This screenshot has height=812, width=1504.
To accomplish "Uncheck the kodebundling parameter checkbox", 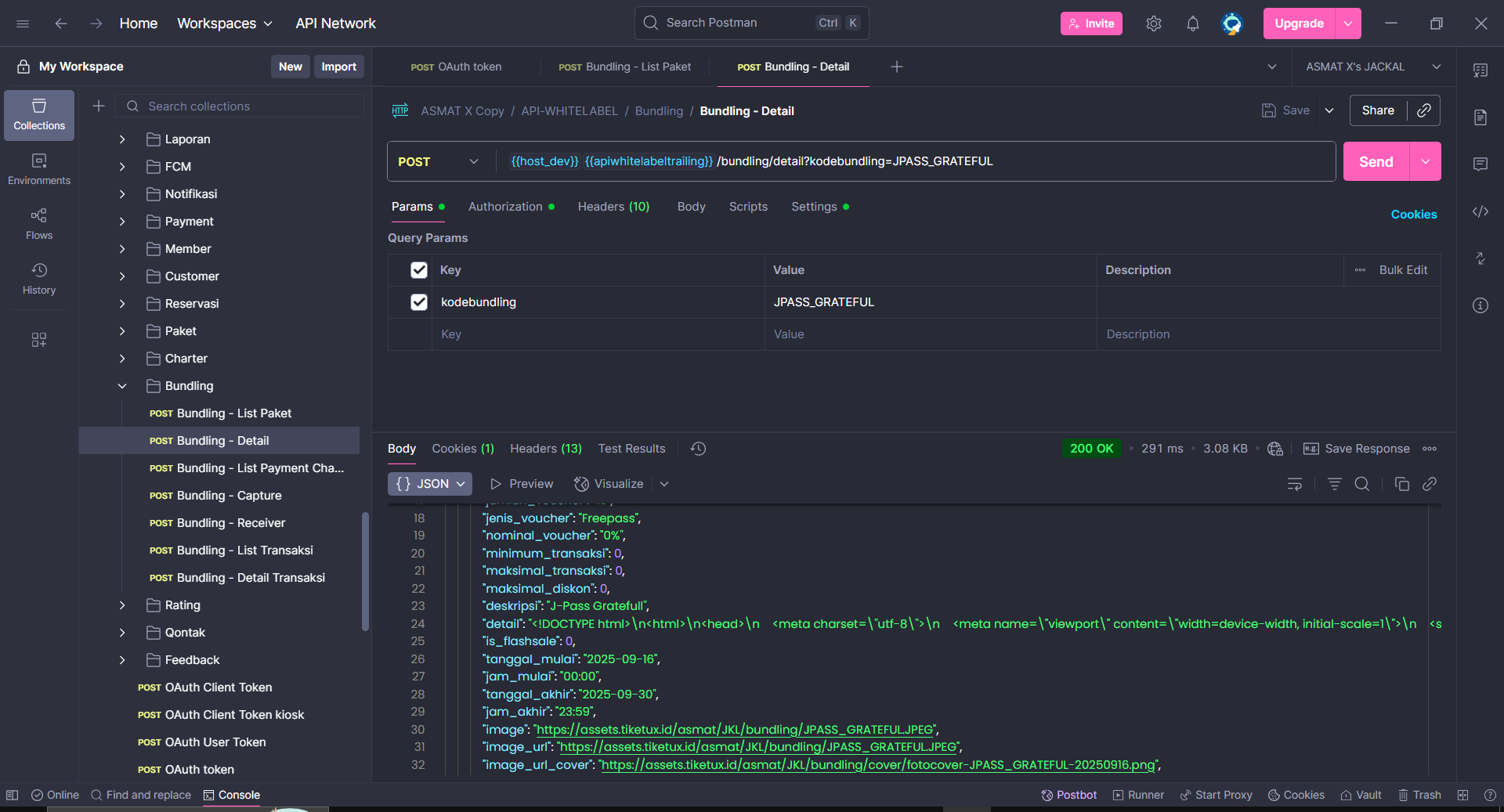I will point(419,302).
